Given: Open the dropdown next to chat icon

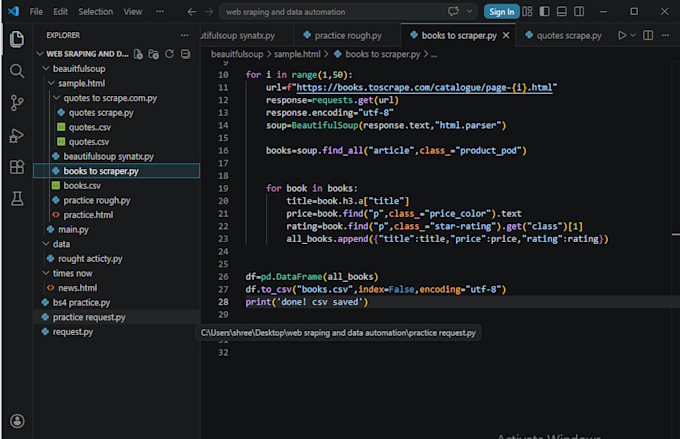Looking at the screenshot, I should coord(469,11).
